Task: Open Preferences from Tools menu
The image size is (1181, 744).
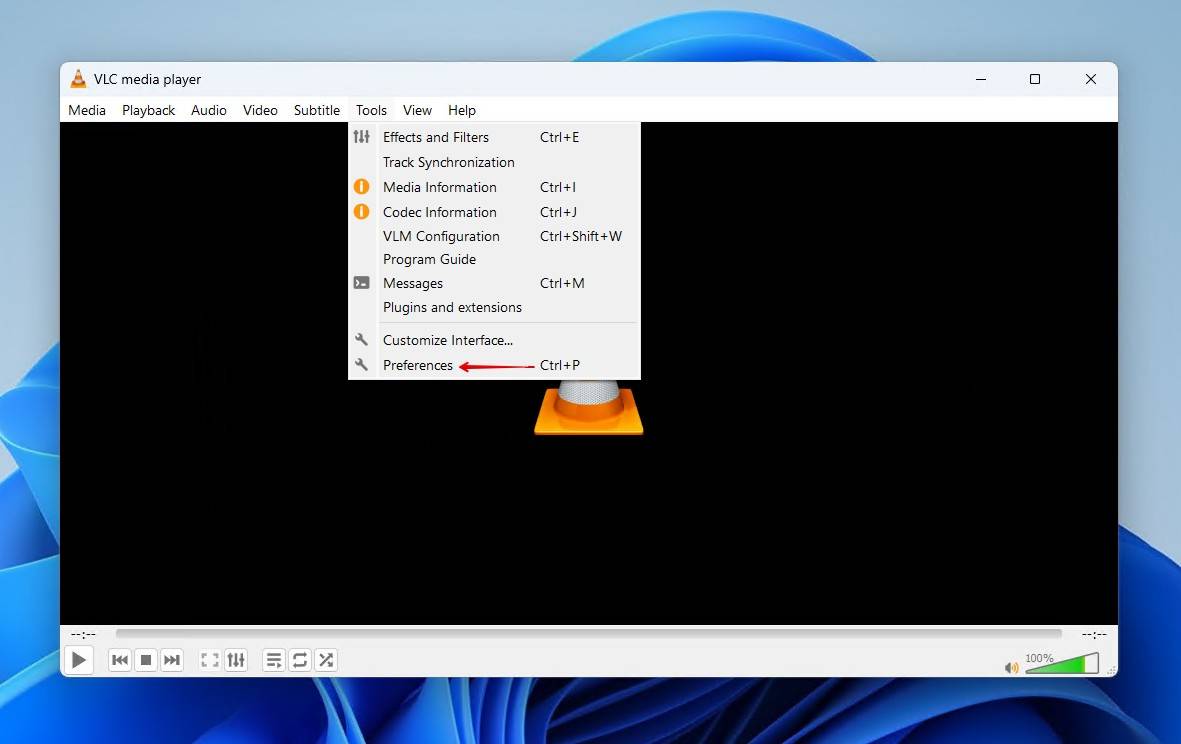Action: point(494,365)
